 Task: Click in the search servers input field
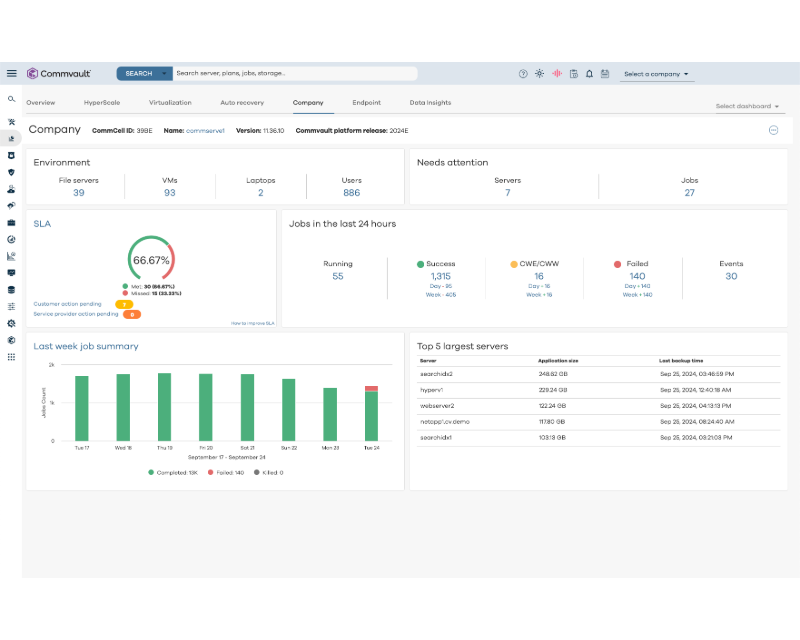pyautogui.click(x=295, y=73)
